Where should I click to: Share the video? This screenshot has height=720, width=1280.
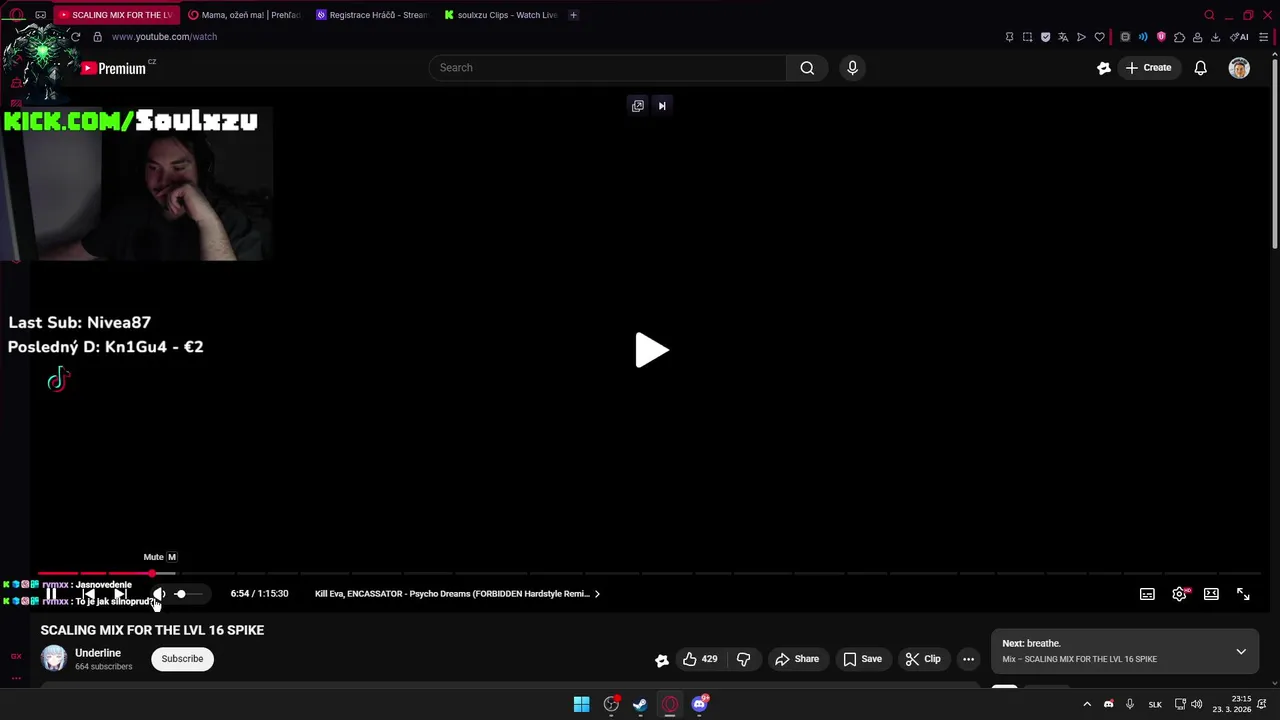797,659
